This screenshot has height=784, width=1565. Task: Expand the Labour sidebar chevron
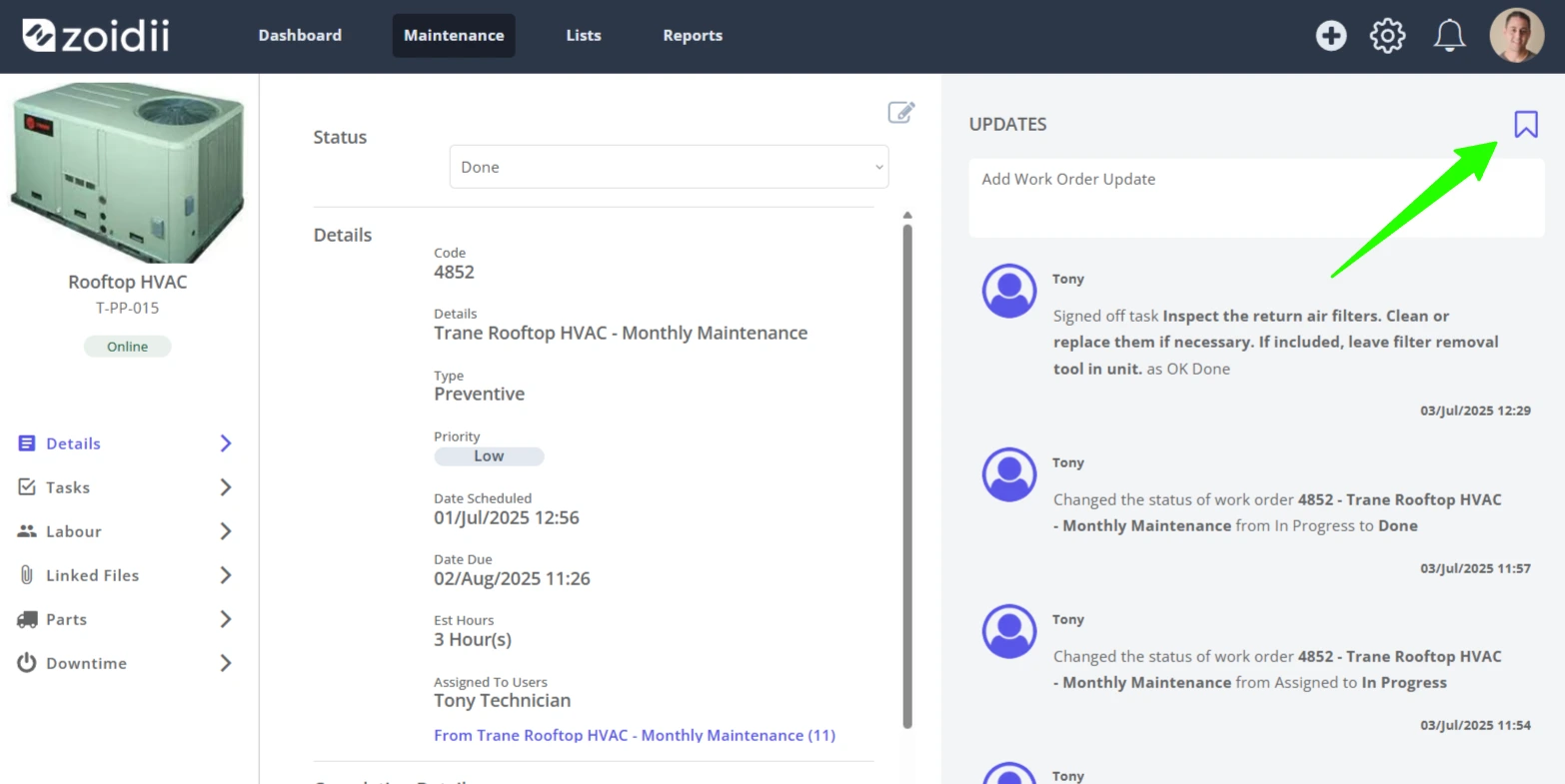click(x=226, y=531)
